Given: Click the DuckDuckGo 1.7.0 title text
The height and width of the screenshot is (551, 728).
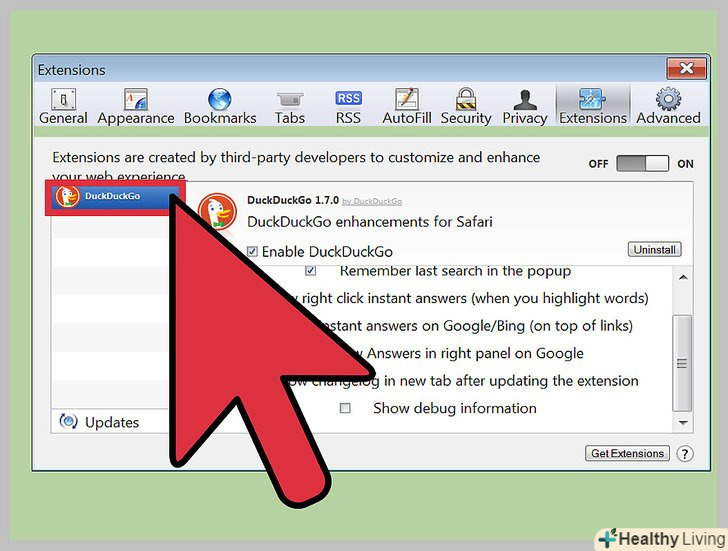Looking at the screenshot, I should [x=293, y=200].
